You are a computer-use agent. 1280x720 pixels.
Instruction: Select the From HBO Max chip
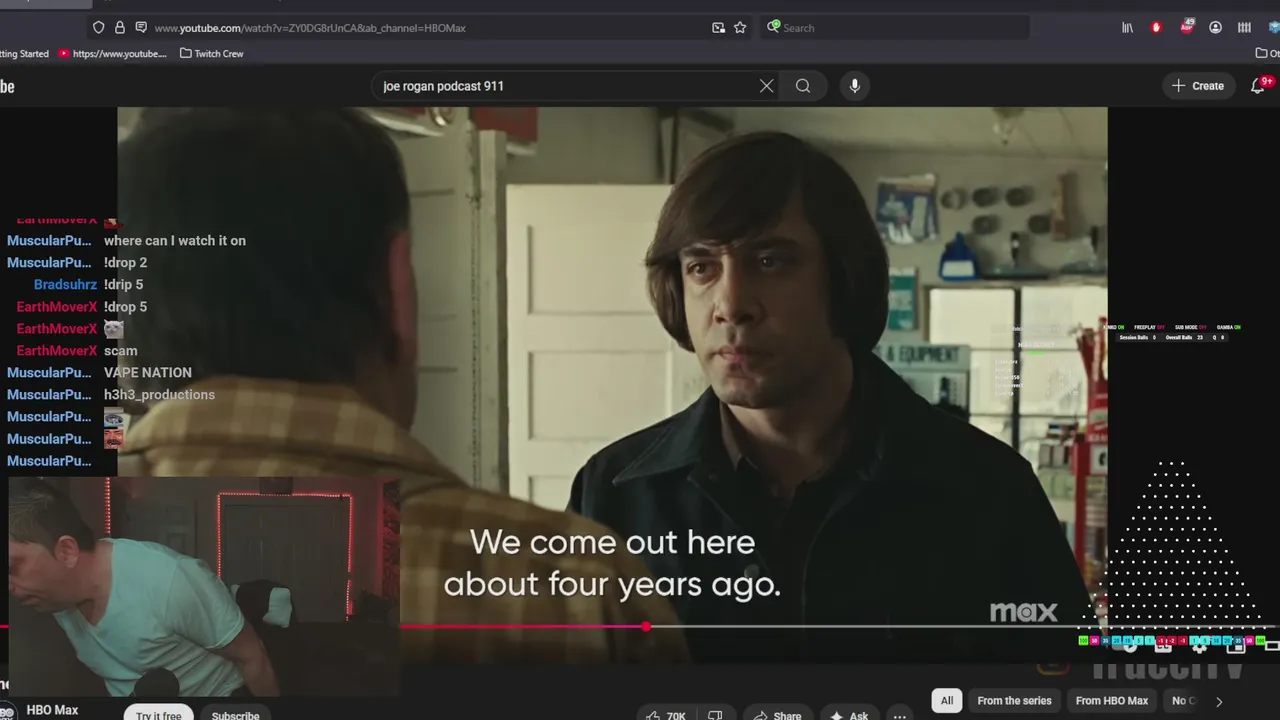1112,701
